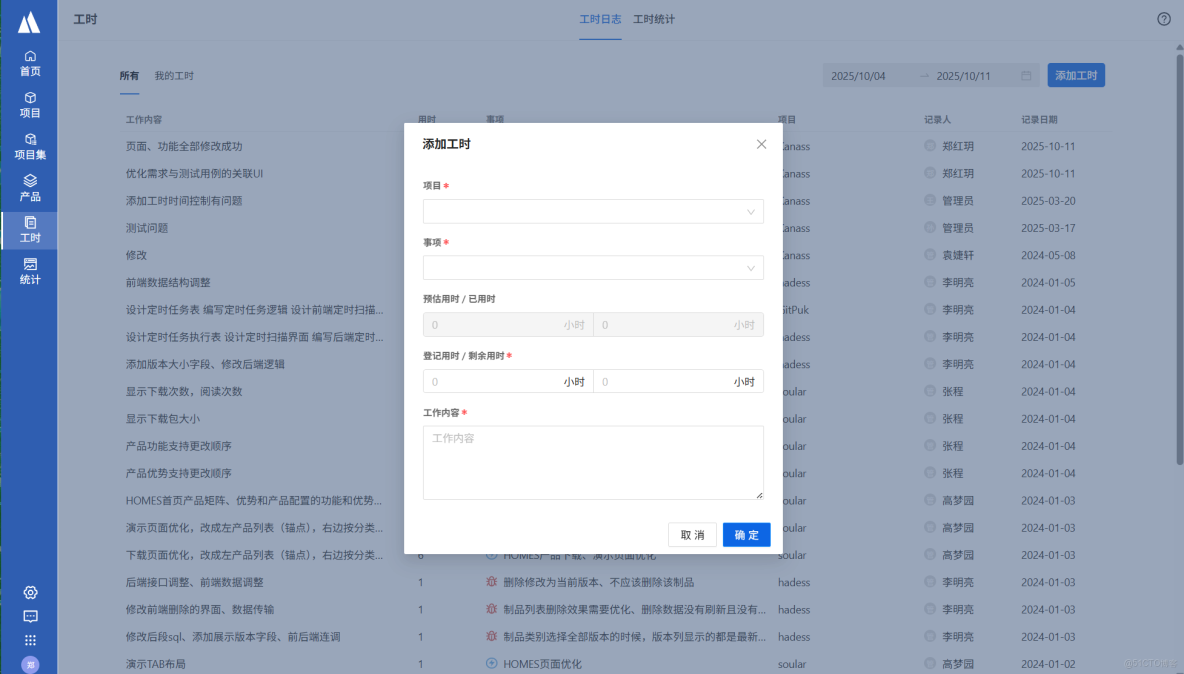Open the 产品 panel from sidebar

point(29,188)
